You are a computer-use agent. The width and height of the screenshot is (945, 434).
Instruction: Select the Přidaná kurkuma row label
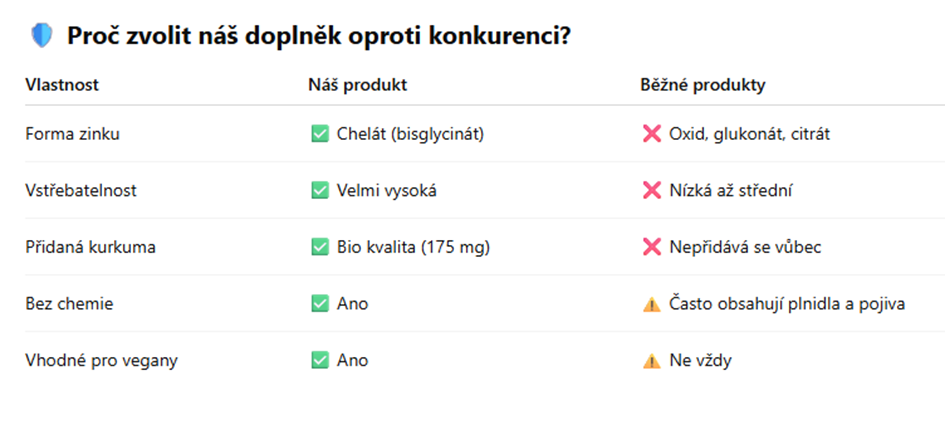click(x=90, y=247)
